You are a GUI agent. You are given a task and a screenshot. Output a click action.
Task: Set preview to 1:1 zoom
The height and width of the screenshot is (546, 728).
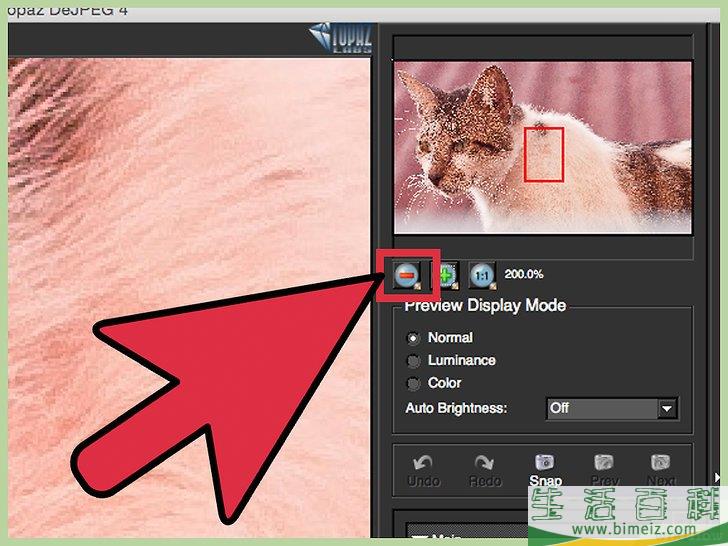482,275
